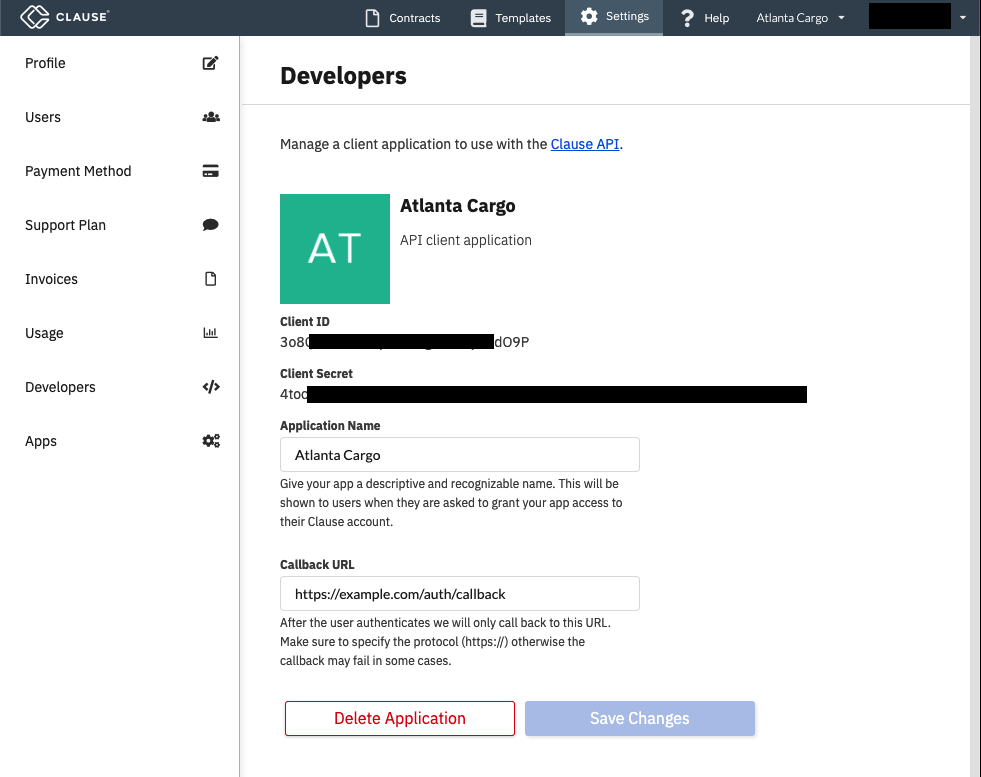This screenshot has height=777, width=981.
Task: Click the 'API client application' subtitle
Action: tap(465, 240)
